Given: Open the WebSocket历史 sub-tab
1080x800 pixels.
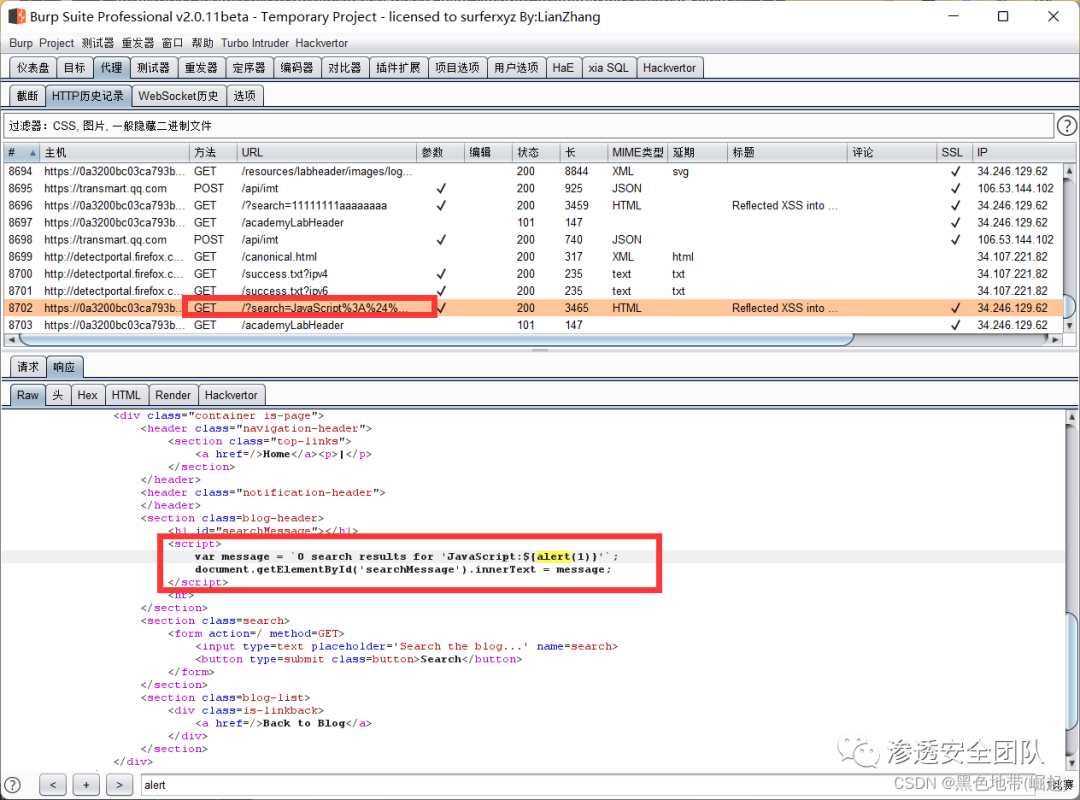Looking at the screenshot, I should coord(178,96).
